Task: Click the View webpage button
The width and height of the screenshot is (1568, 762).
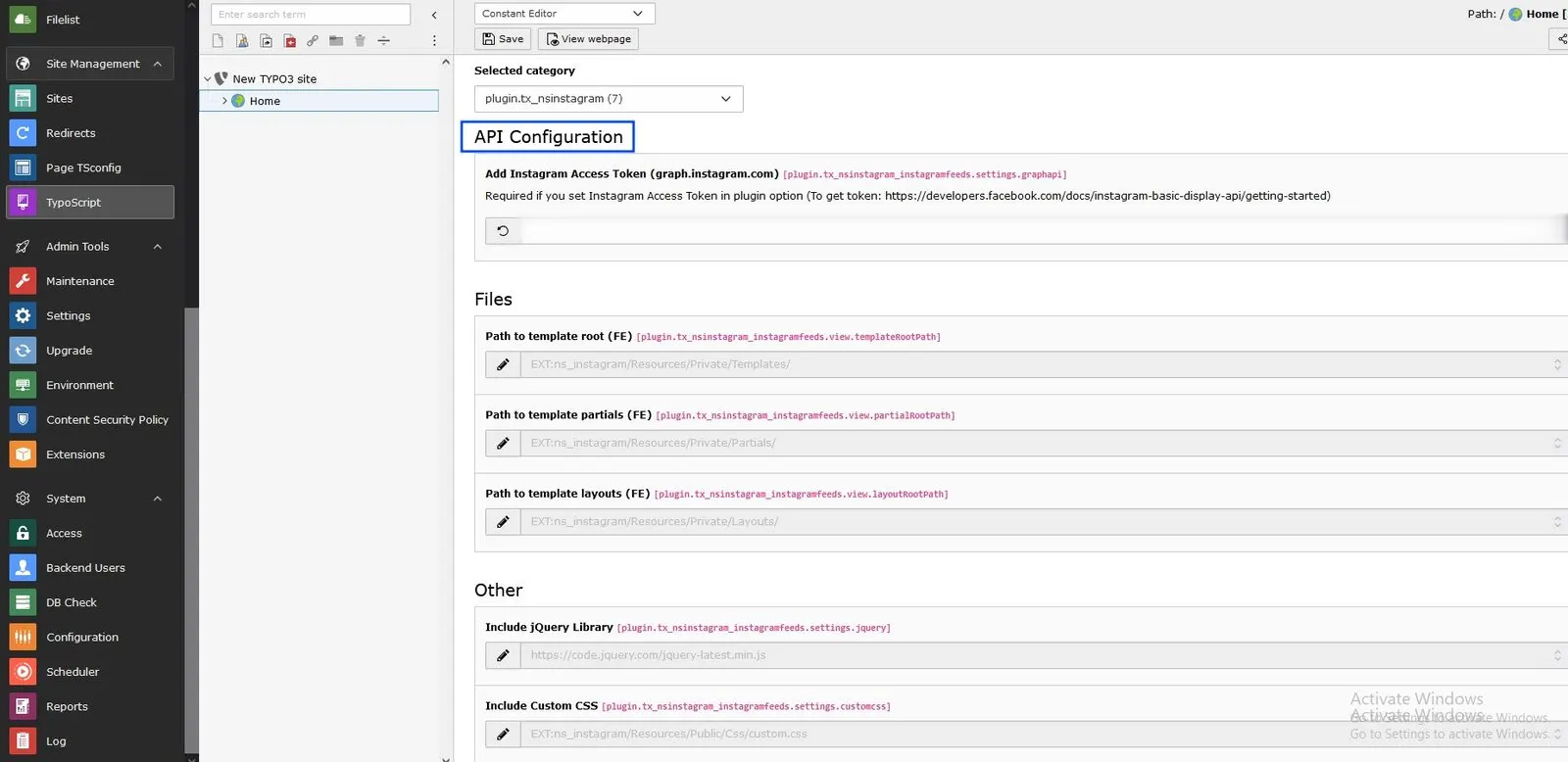Action: pyautogui.click(x=588, y=39)
